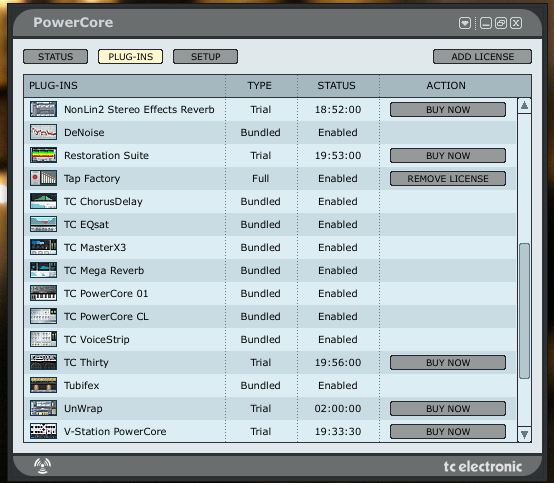Screen dimensions: 554x483
Task: Click BUY NOW for Restoration Suite
Action: click(x=448, y=155)
